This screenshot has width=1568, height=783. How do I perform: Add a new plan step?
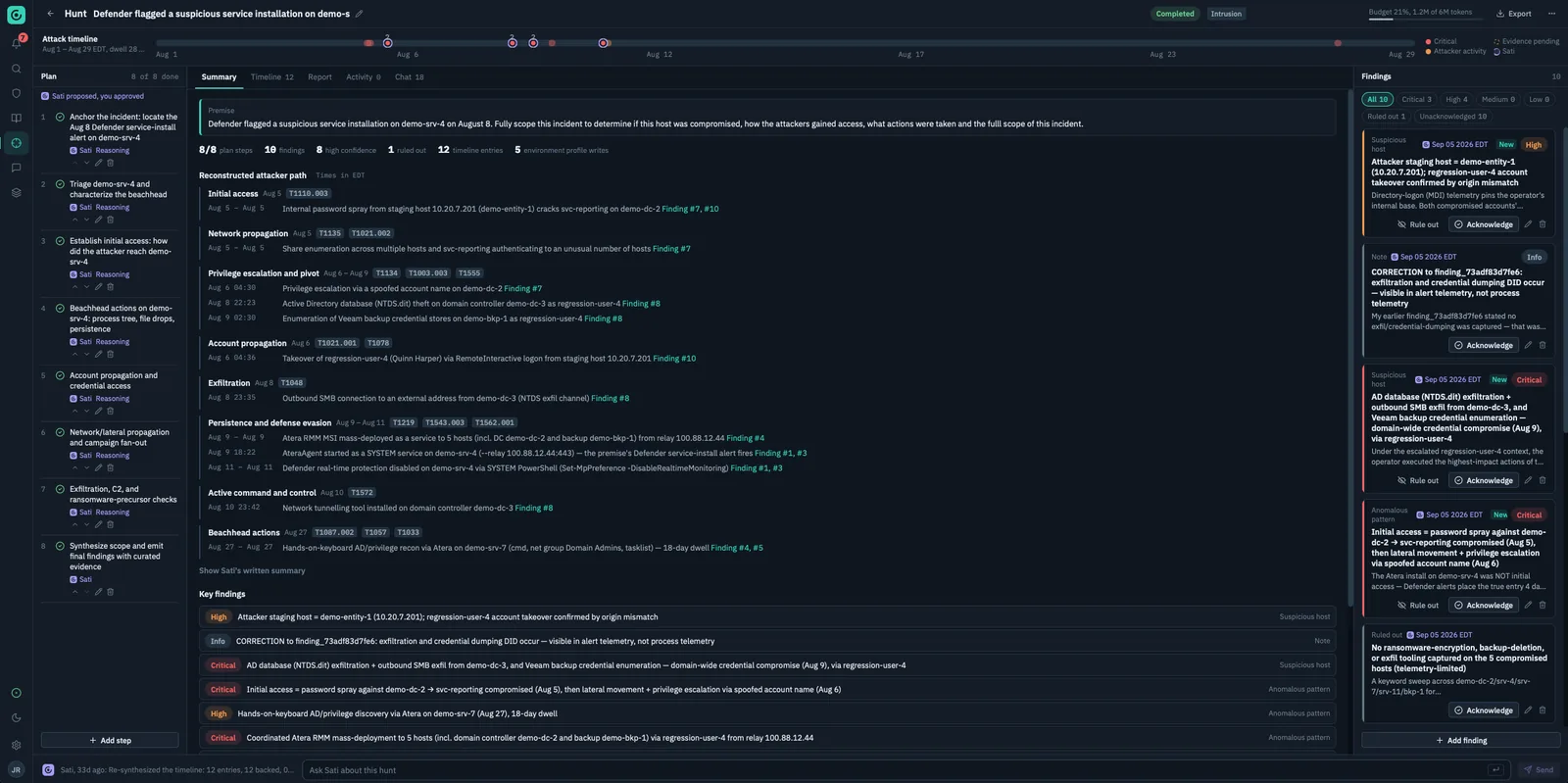click(x=110, y=740)
